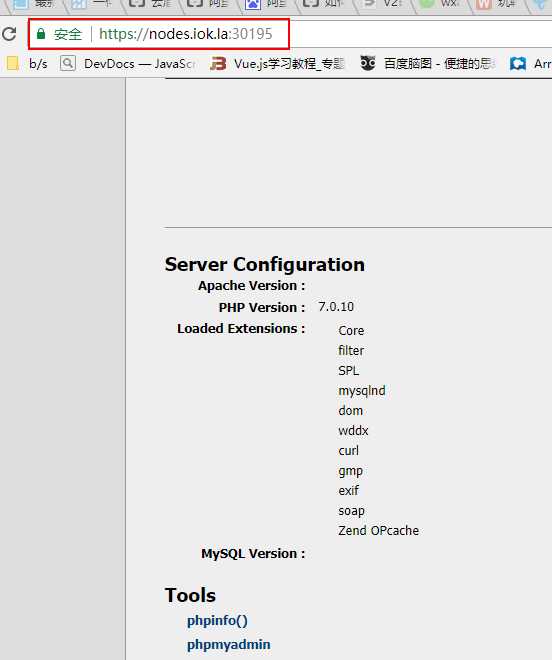Click the DevDocs bookmark magnifier icon
The width and height of the screenshot is (552, 660).
(67, 64)
